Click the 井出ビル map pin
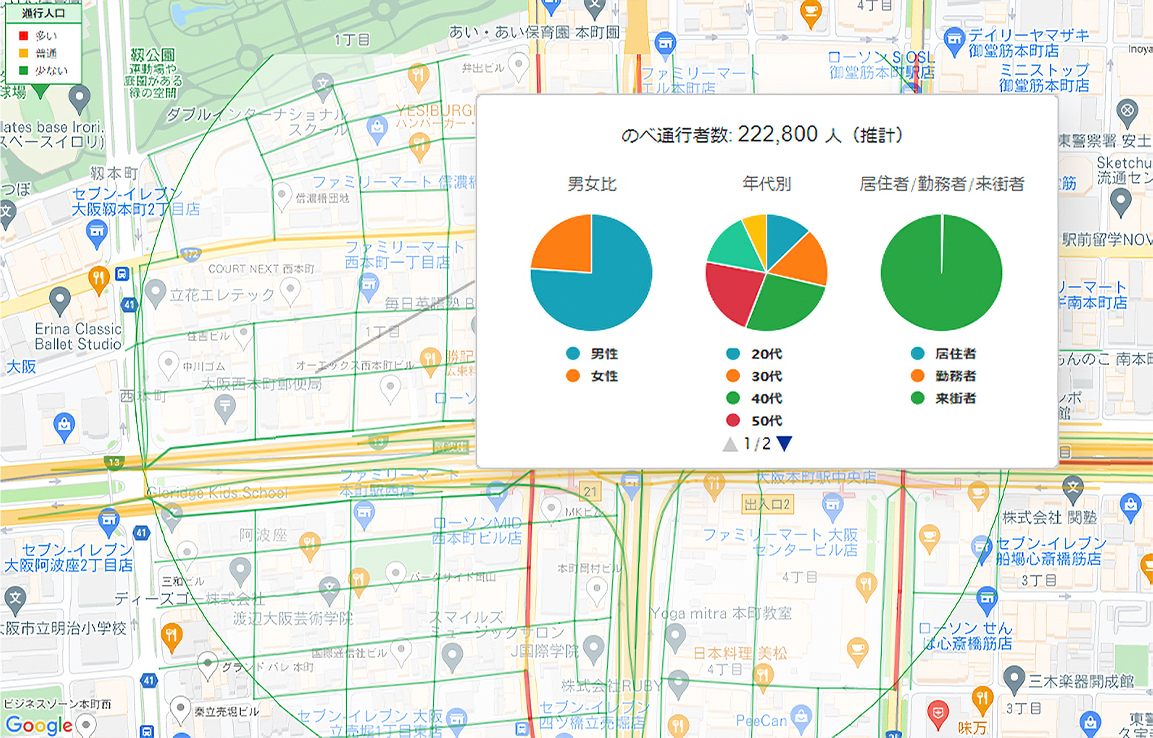The image size is (1153, 738). click(x=519, y=68)
